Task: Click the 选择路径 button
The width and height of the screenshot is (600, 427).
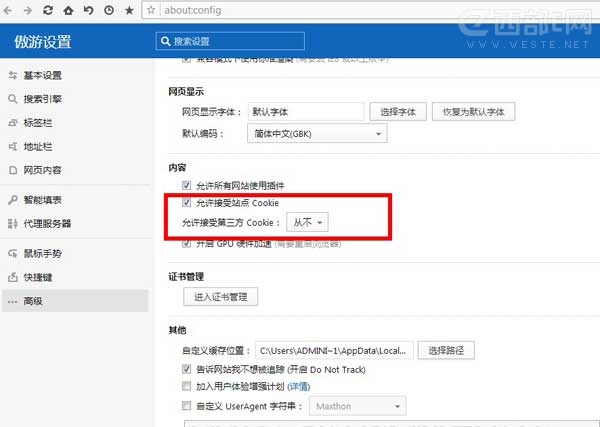Action: (x=445, y=350)
